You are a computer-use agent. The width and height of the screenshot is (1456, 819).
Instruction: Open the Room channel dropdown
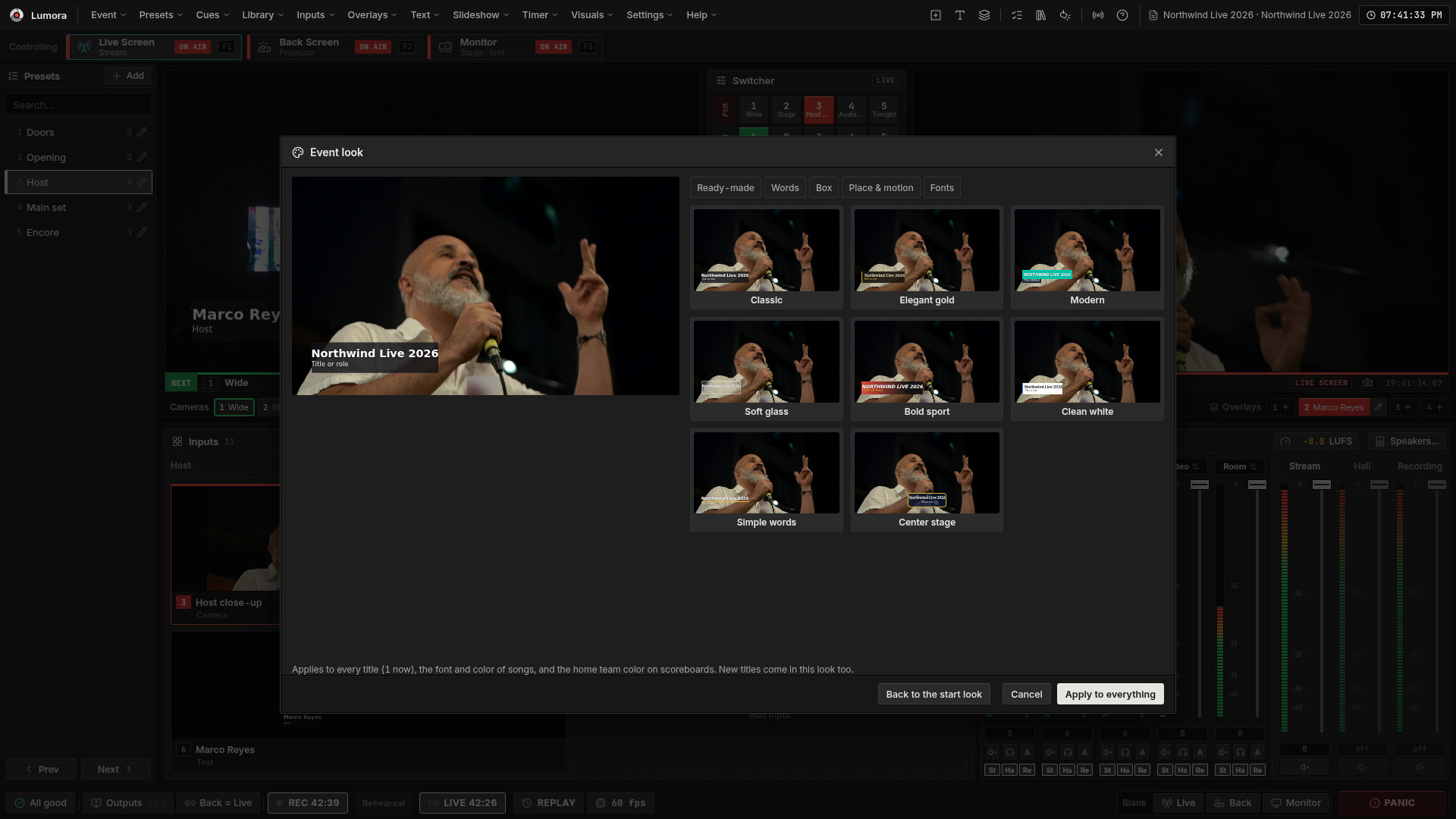coord(1240,466)
